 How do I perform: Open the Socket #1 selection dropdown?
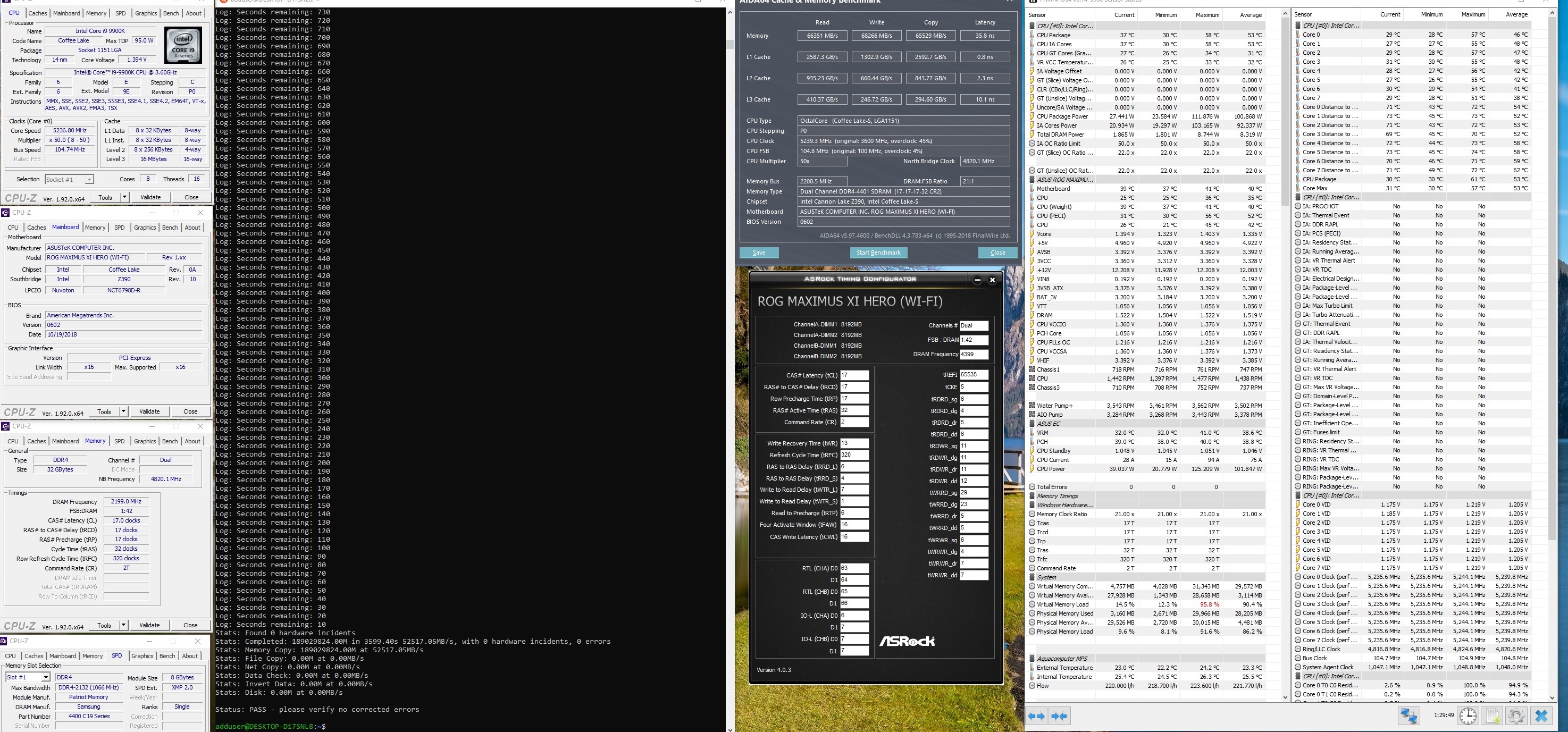coord(89,180)
